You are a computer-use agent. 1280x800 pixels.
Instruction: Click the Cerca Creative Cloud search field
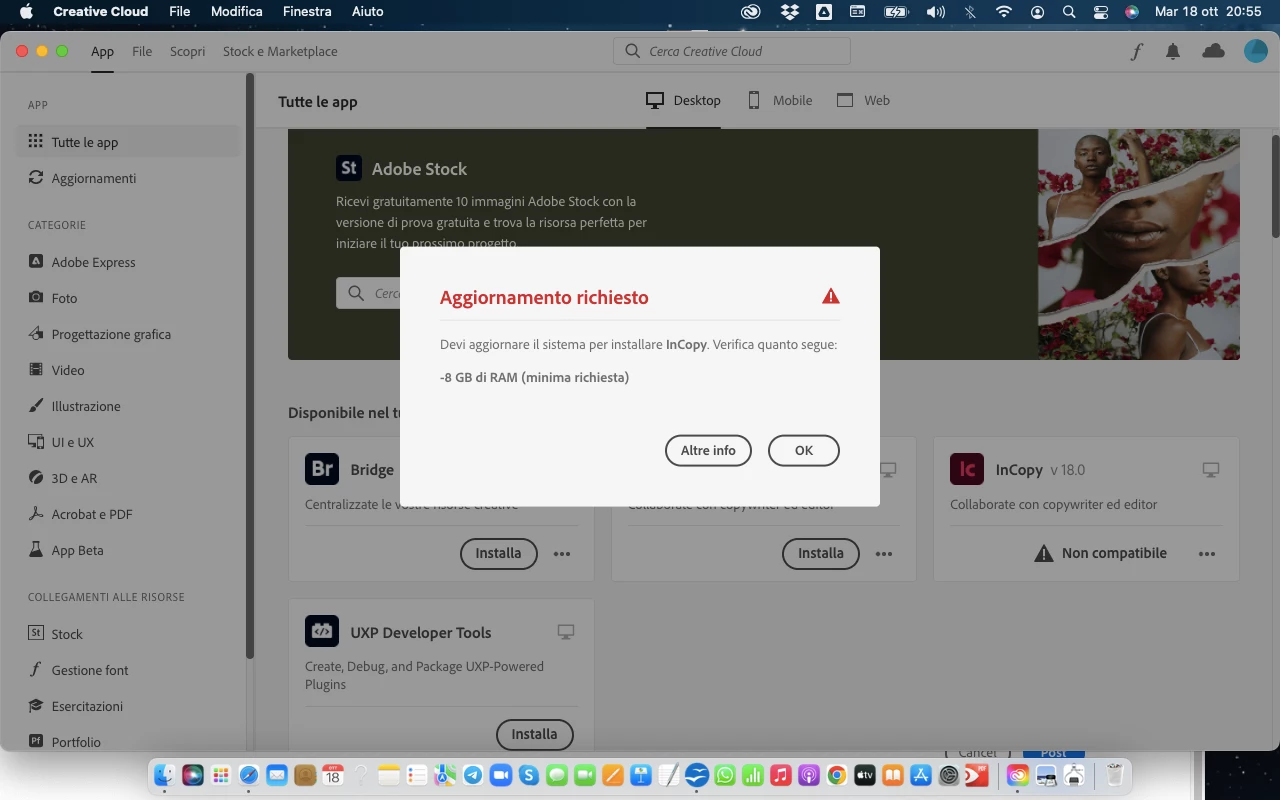coord(732,51)
